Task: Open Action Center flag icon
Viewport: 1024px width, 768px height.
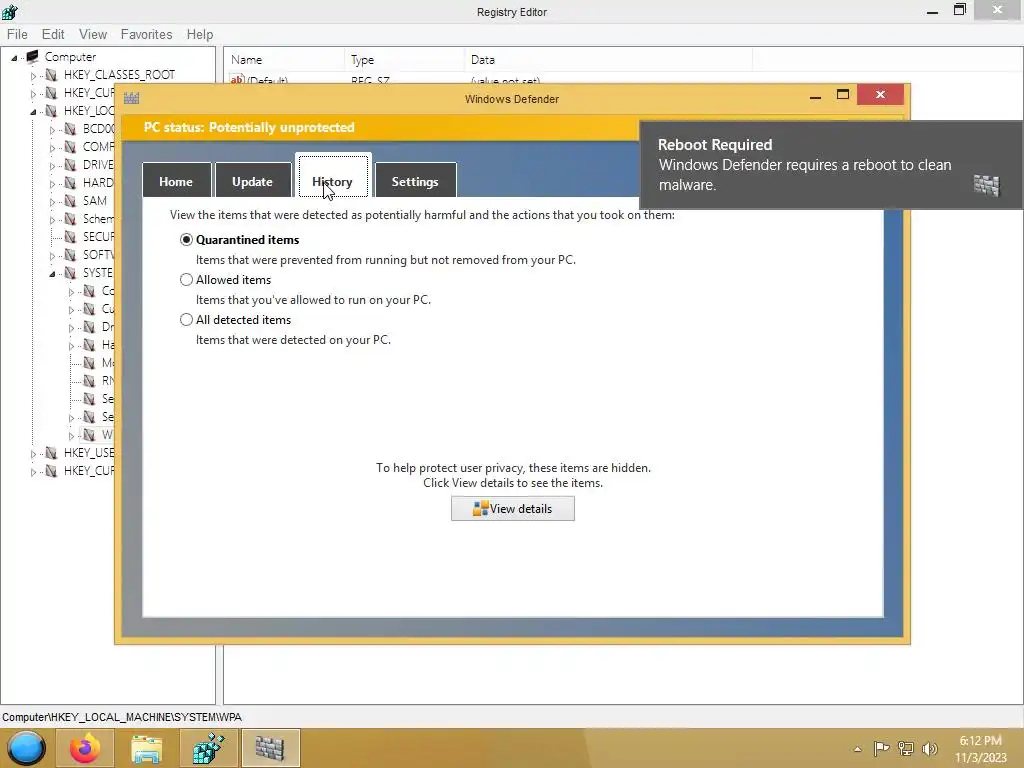Action: (881, 748)
